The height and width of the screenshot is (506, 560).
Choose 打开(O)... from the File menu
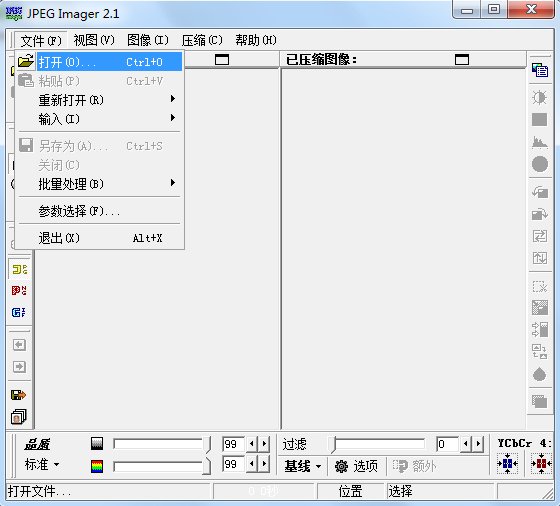[x=100, y=62]
